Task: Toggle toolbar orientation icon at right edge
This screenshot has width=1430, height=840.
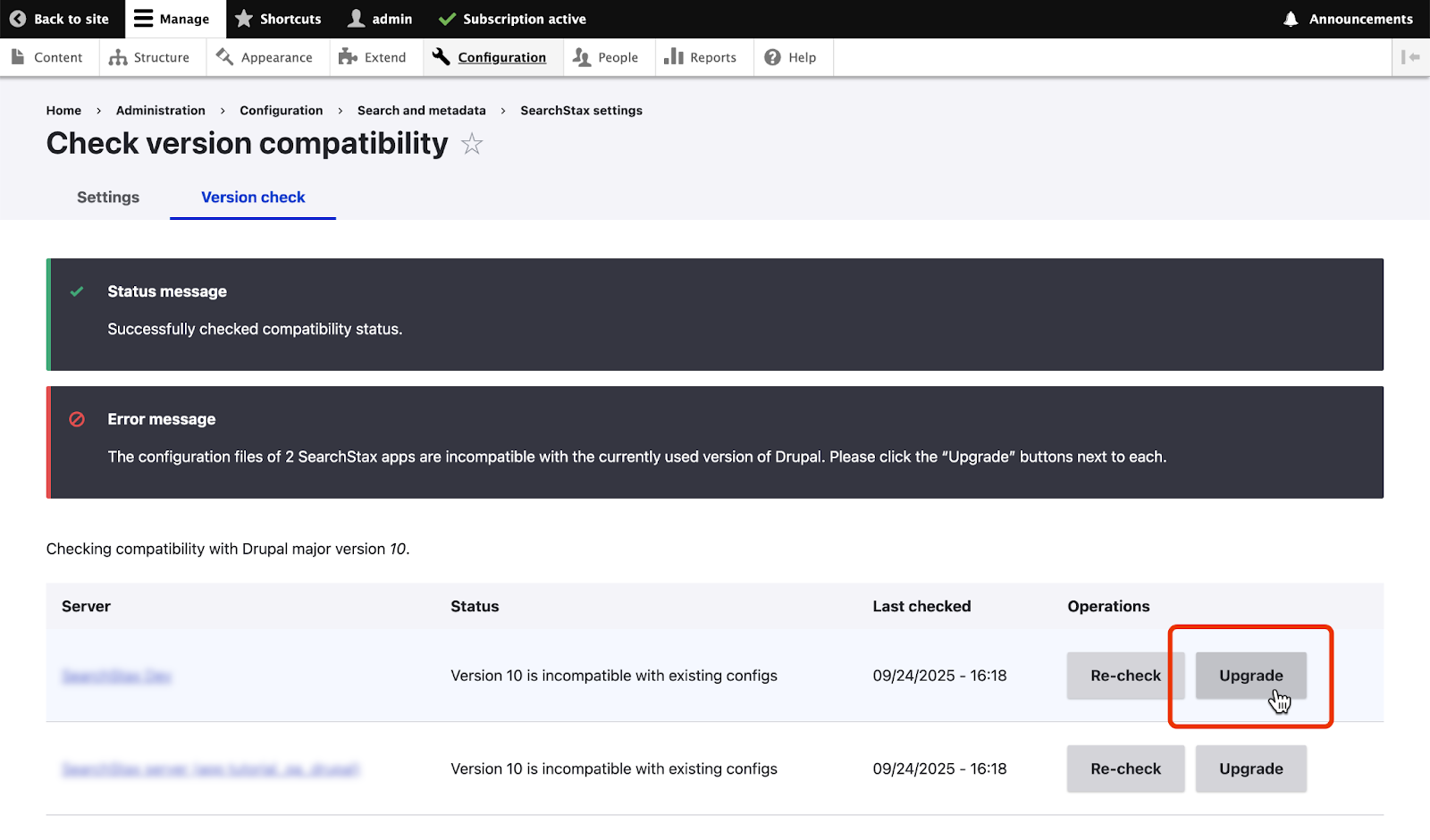Action: click(x=1411, y=57)
